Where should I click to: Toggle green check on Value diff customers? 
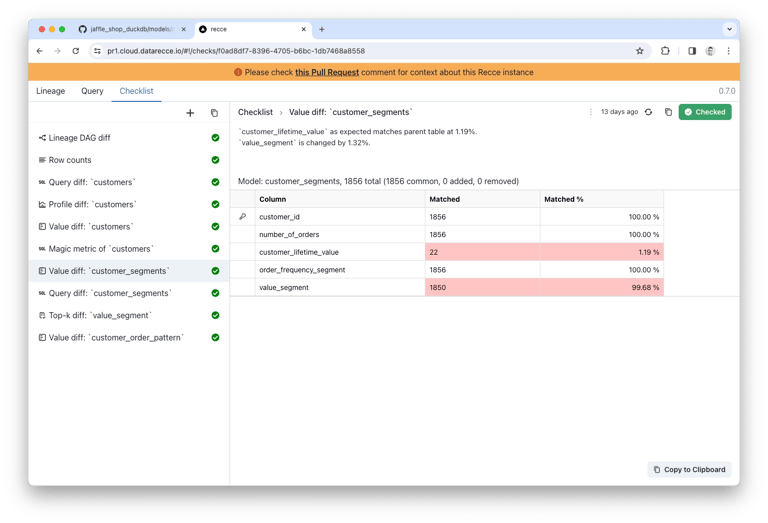click(215, 227)
